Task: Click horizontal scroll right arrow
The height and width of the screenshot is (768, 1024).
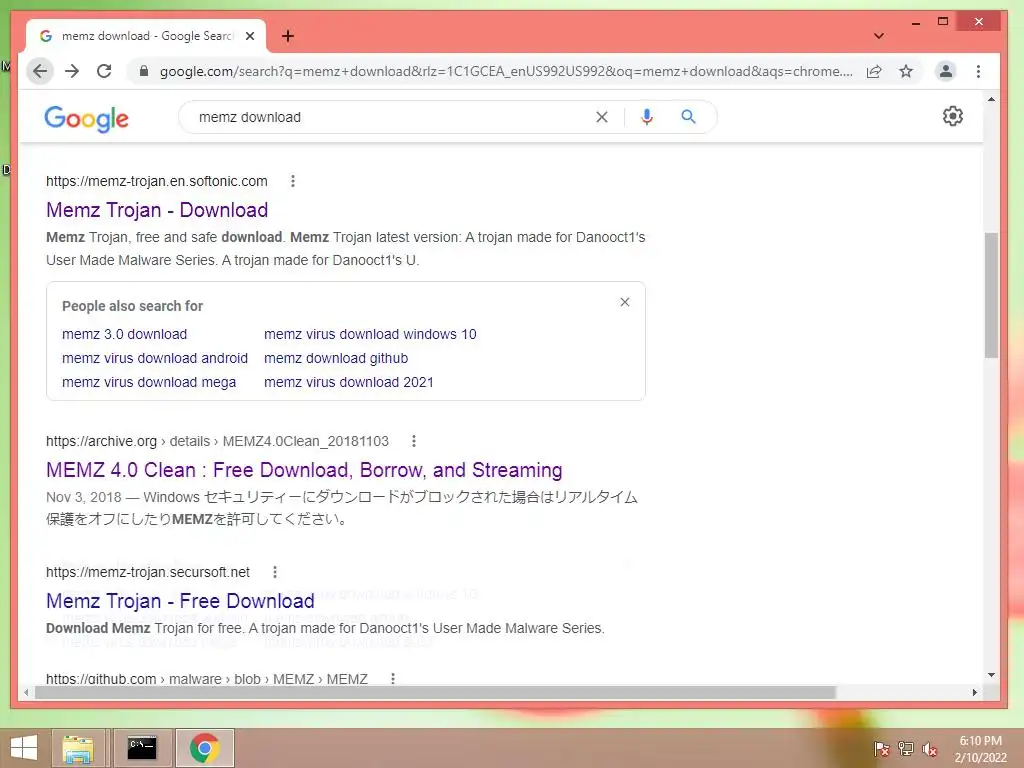Action: pos(974,692)
